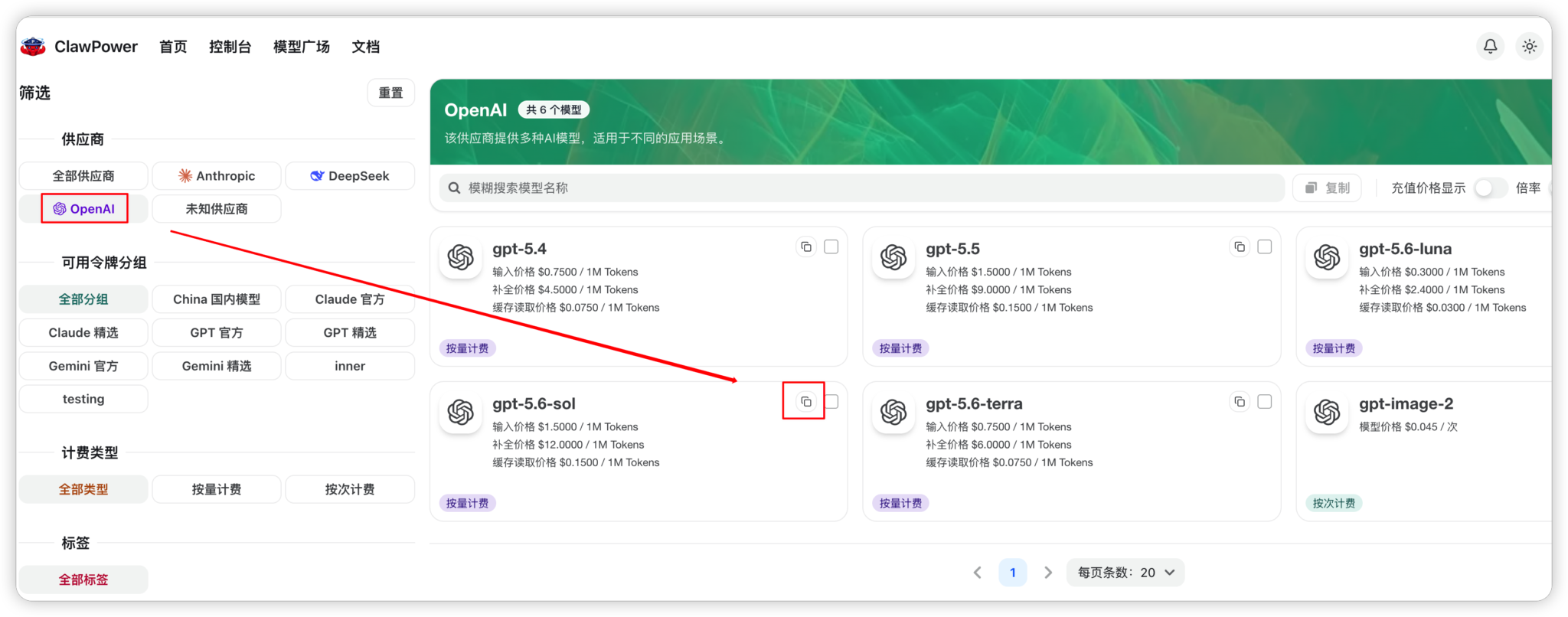The image size is (1568, 617).
Task: Click the 模糊搜索模型名称 search field
Action: coord(862,188)
